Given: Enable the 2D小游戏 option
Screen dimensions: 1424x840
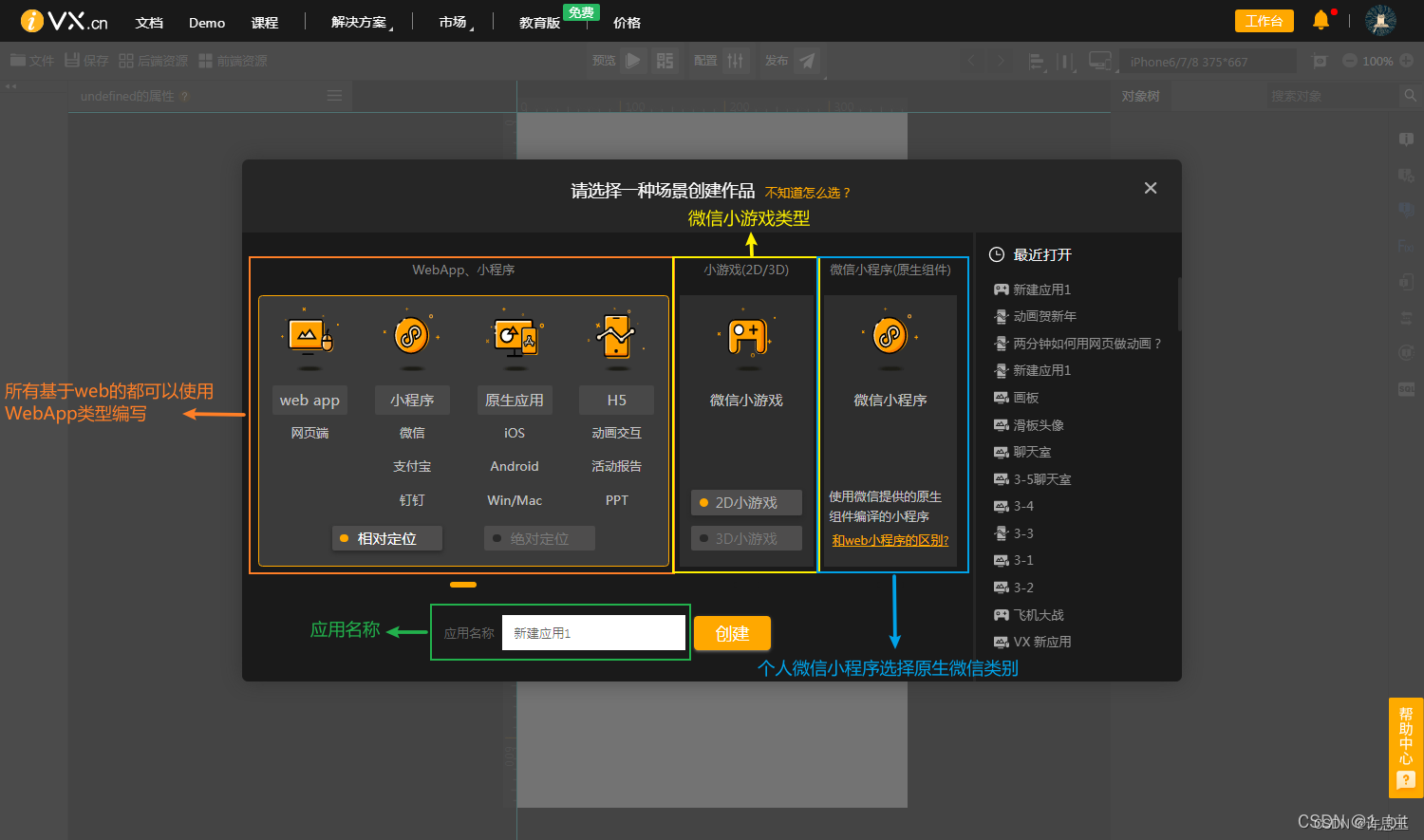Looking at the screenshot, I should (x=746, y=502).
